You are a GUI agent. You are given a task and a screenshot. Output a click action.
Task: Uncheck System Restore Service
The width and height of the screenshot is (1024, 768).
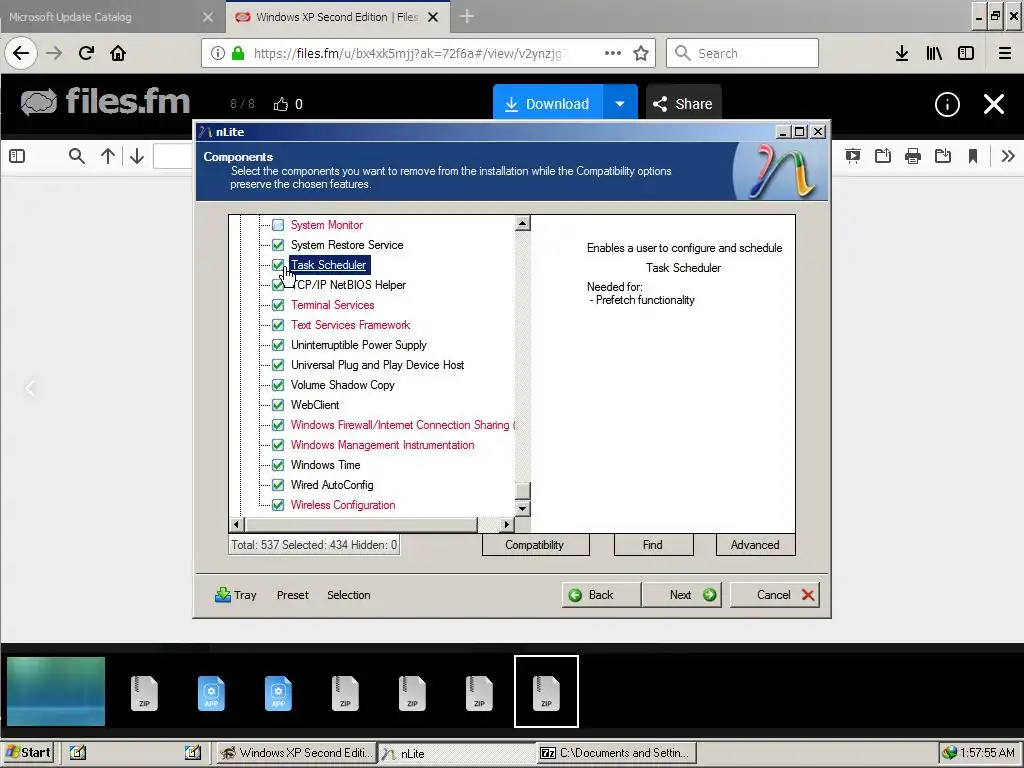click(x=278, y=245)
